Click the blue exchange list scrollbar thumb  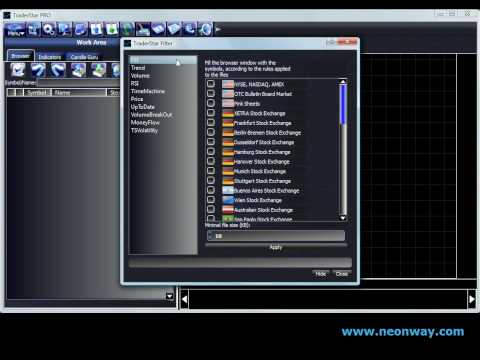pos(343,104)
